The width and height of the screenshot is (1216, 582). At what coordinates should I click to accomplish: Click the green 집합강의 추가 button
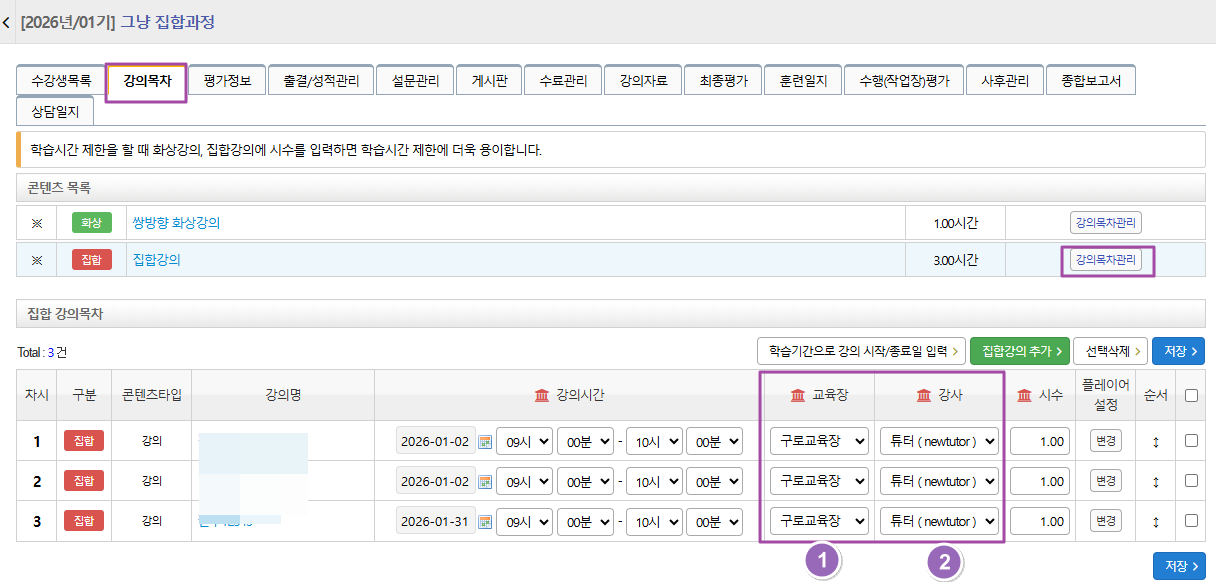point(1019,351)
